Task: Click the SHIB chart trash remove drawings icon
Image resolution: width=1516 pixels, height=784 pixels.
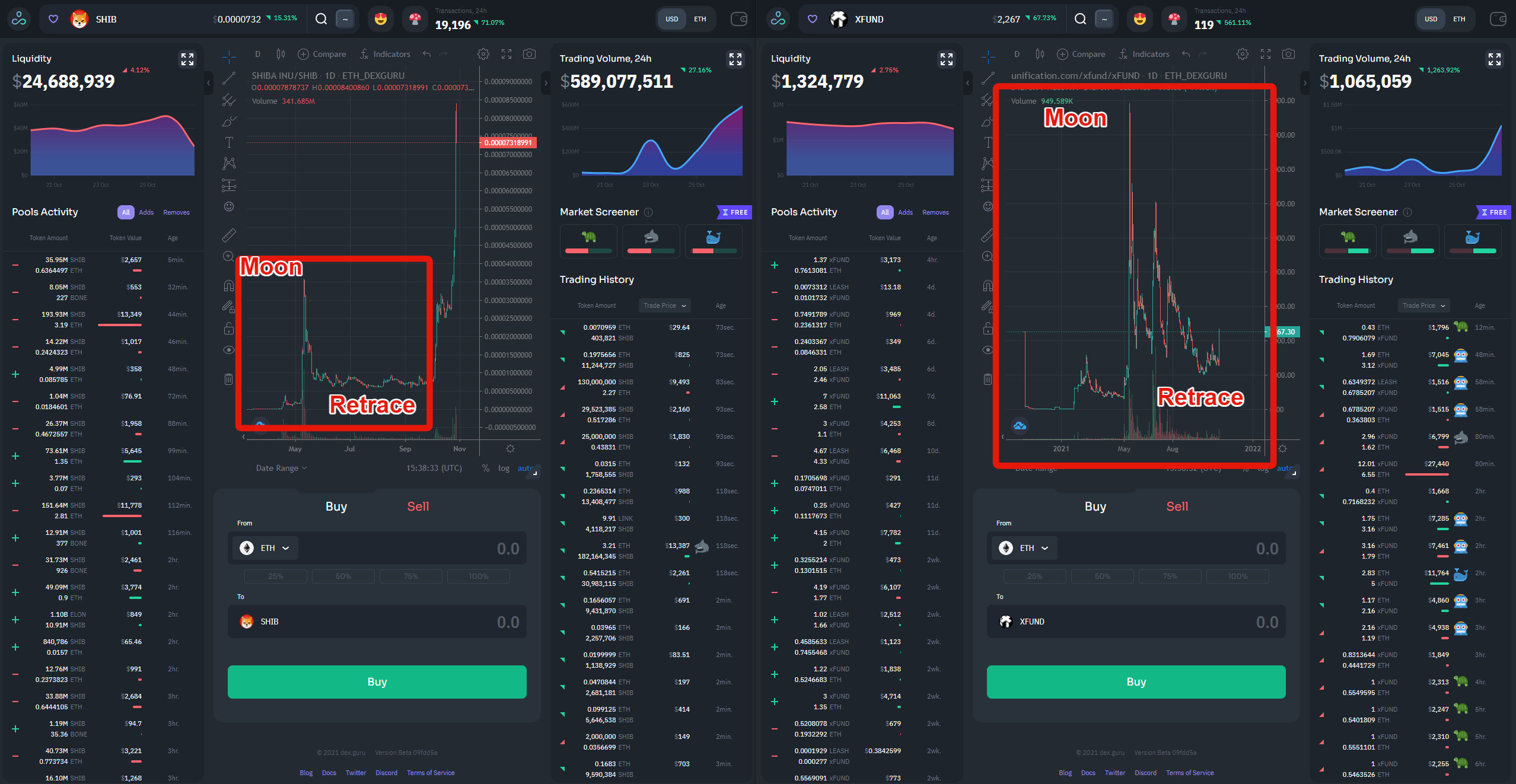Action: 229,379
